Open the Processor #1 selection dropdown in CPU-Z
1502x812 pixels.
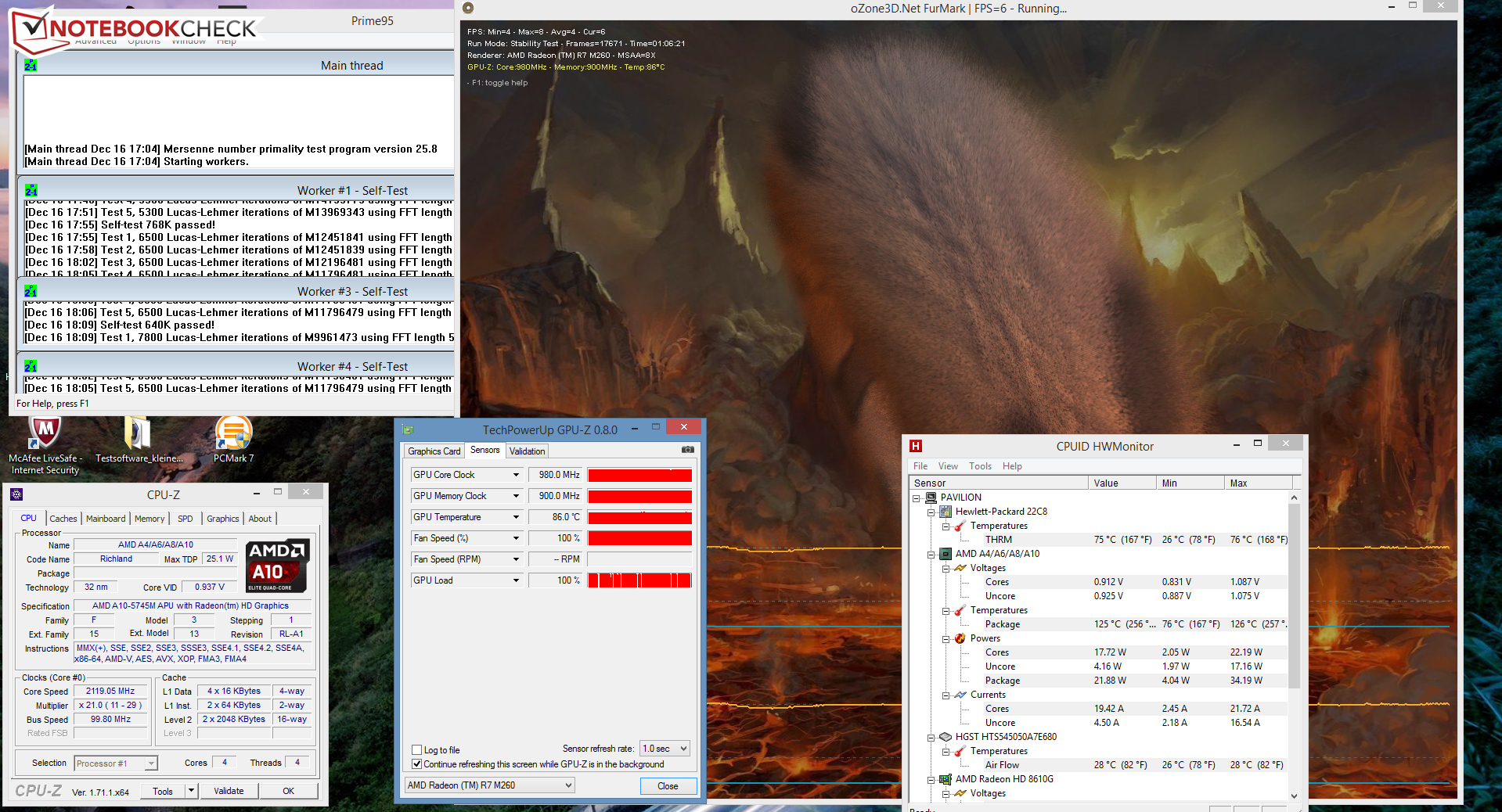click(116, 763)
